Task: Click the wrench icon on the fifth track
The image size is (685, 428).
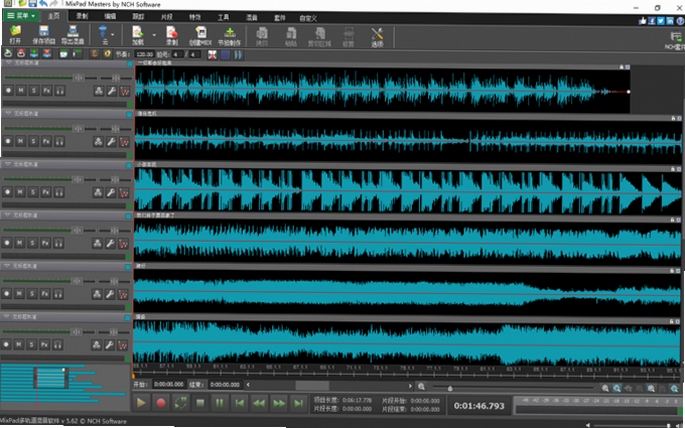Action: click(x=110, y=294)
